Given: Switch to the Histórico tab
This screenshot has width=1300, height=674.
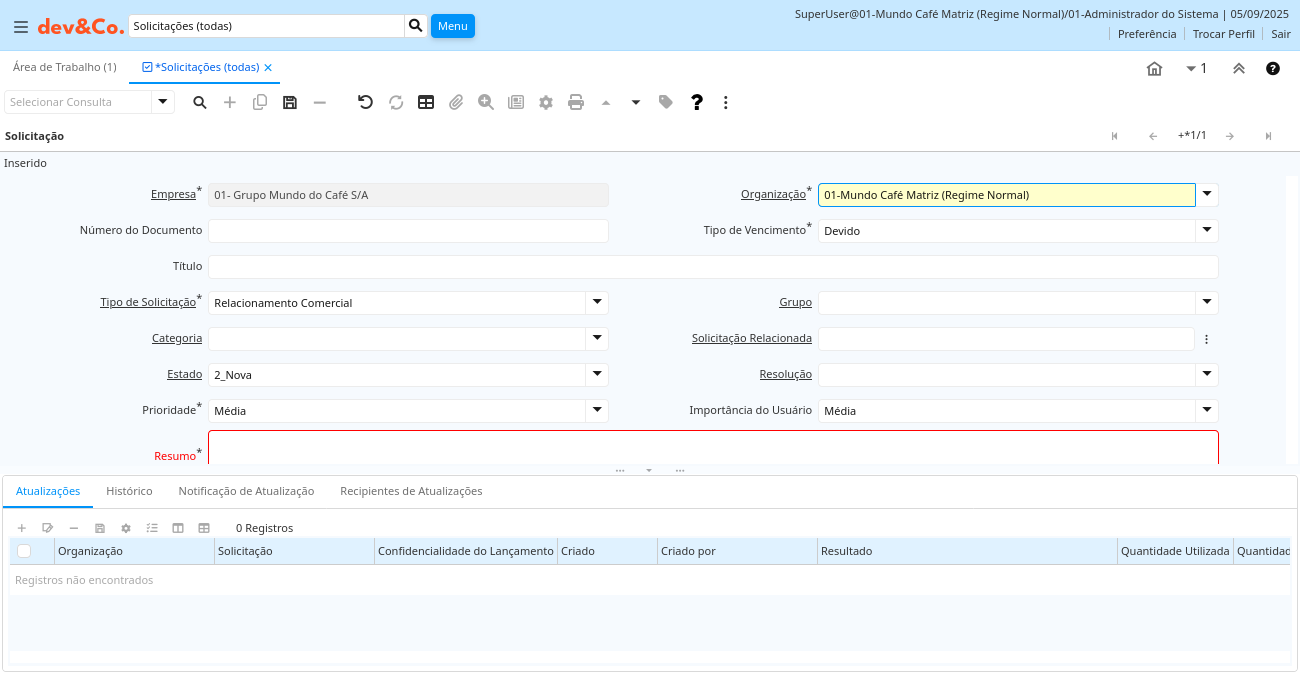Looking at the screenshot, I should coord(129,491).
